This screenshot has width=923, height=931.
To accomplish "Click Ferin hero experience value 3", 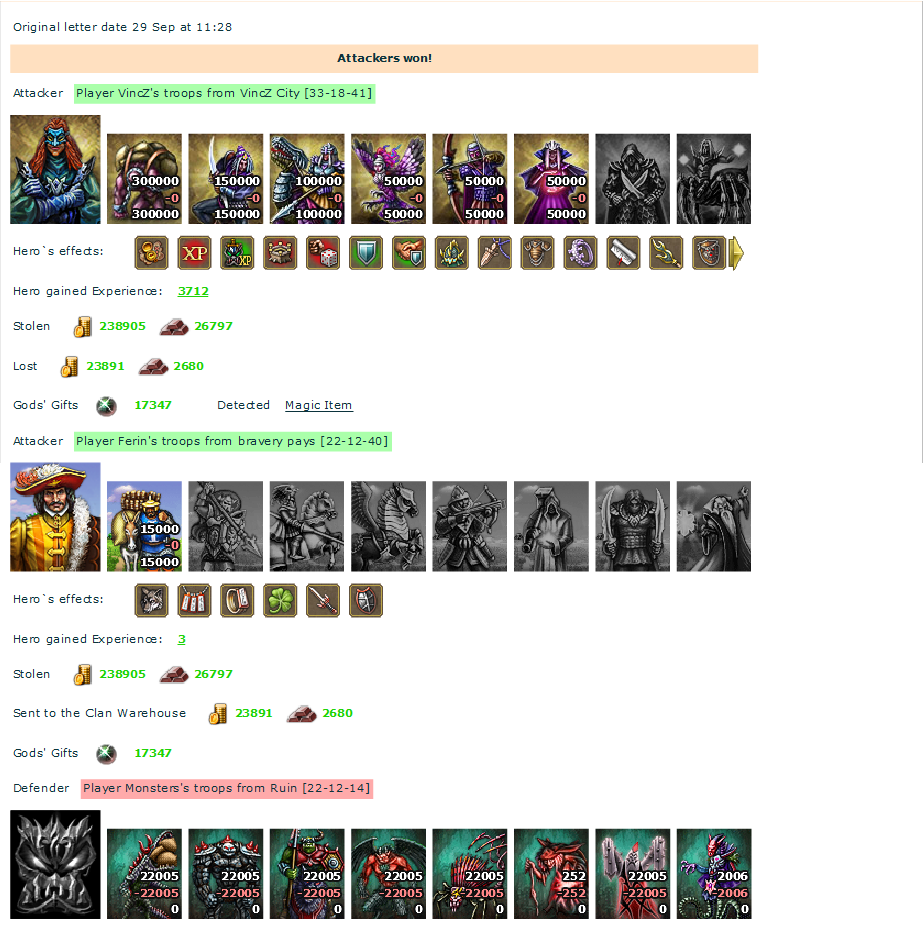I will pos(182,639).
